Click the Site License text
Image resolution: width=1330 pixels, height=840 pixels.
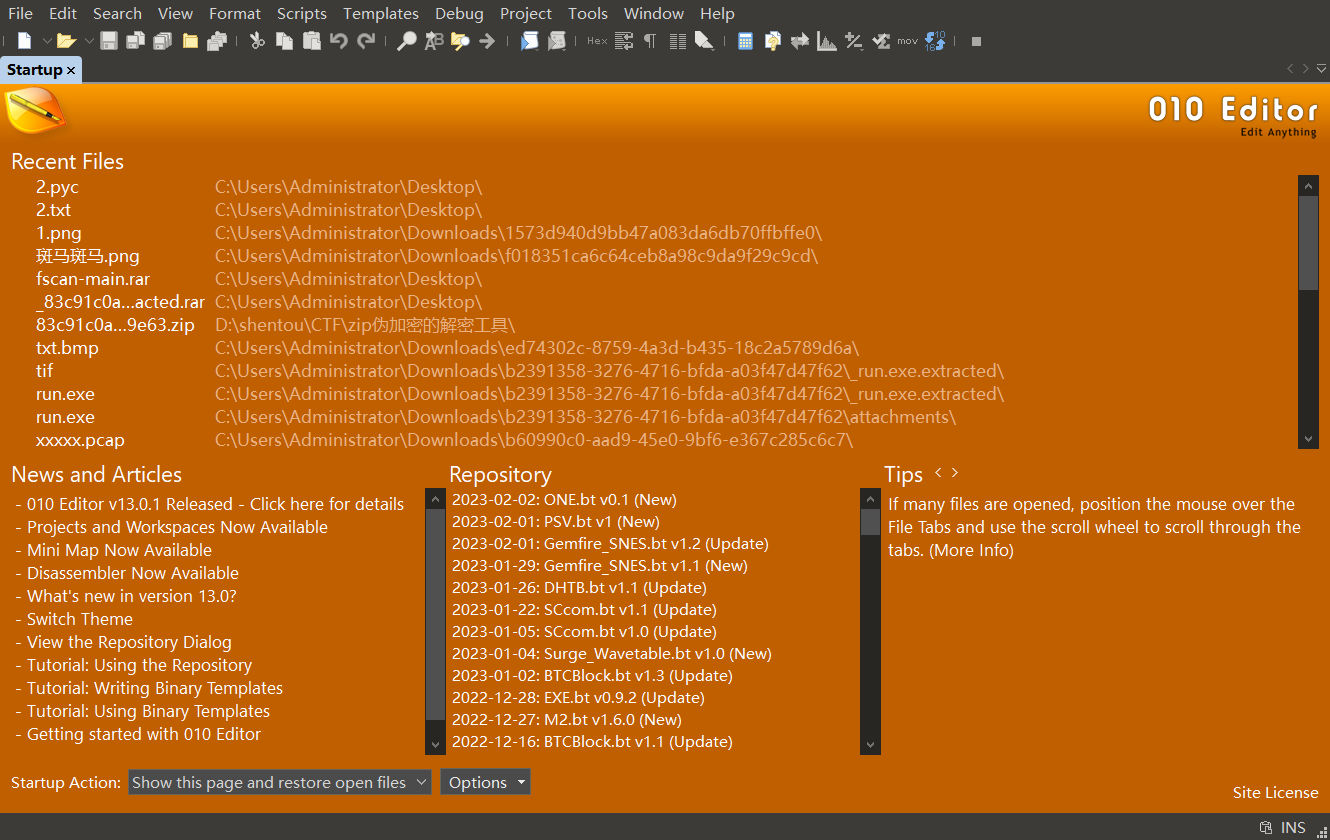tap(1275, 792)
